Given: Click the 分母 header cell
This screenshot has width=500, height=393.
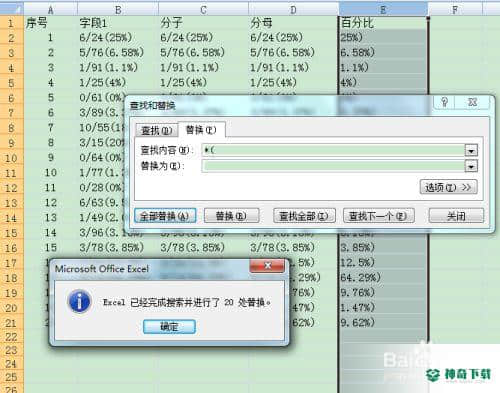Looking at the screenshot, I should [293, 23].
